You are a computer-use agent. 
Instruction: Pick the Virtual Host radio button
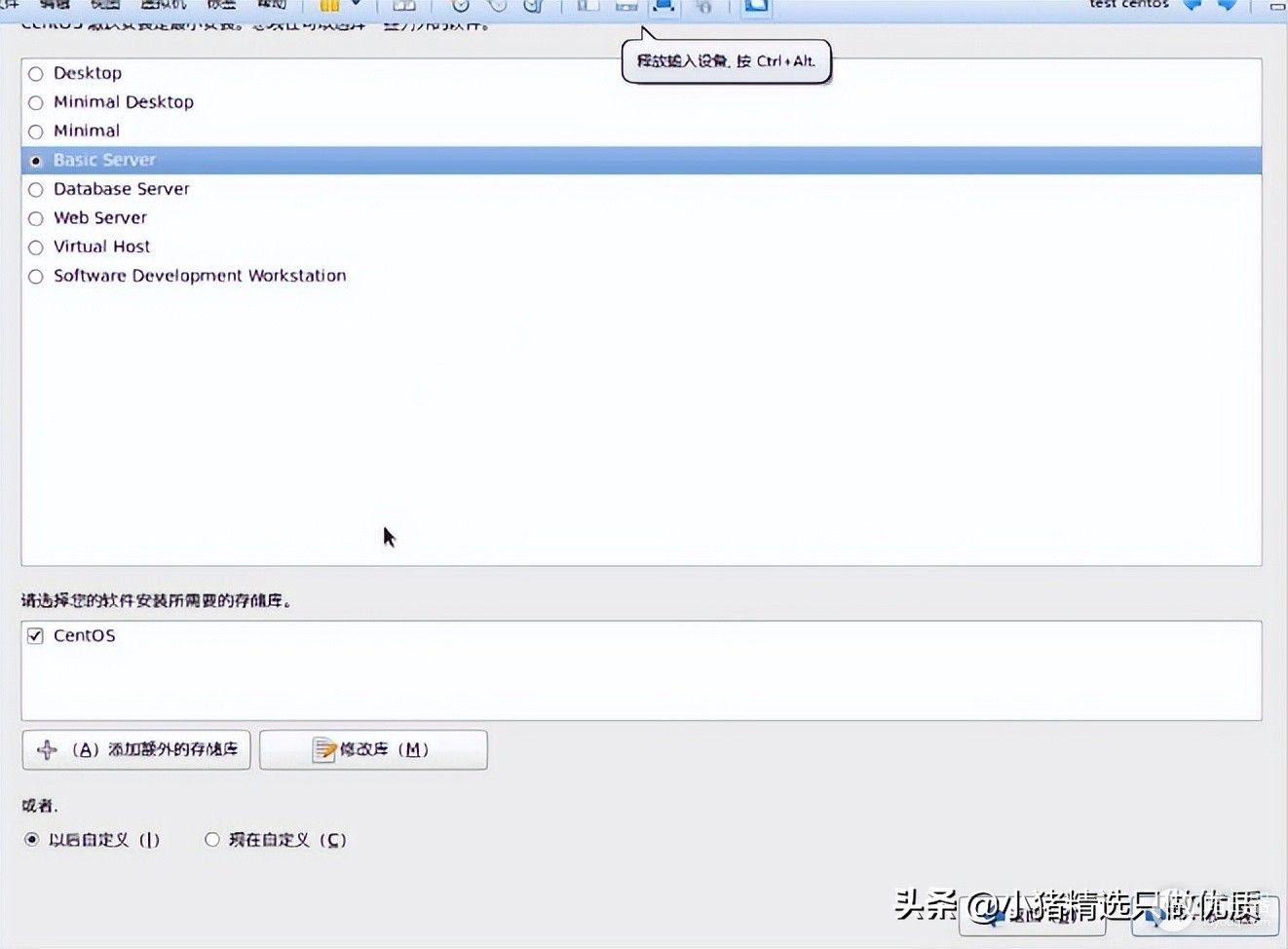36,247
